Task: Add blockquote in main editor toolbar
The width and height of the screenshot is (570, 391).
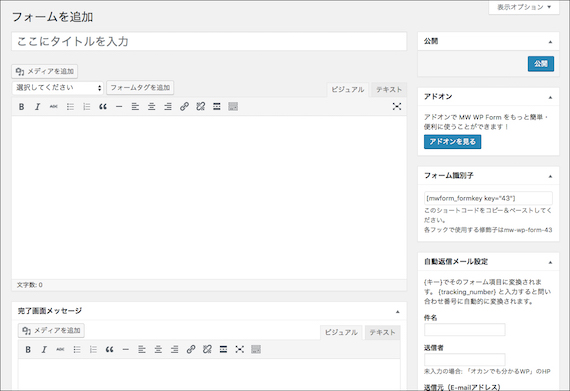Action: click(x=103, y=106)
